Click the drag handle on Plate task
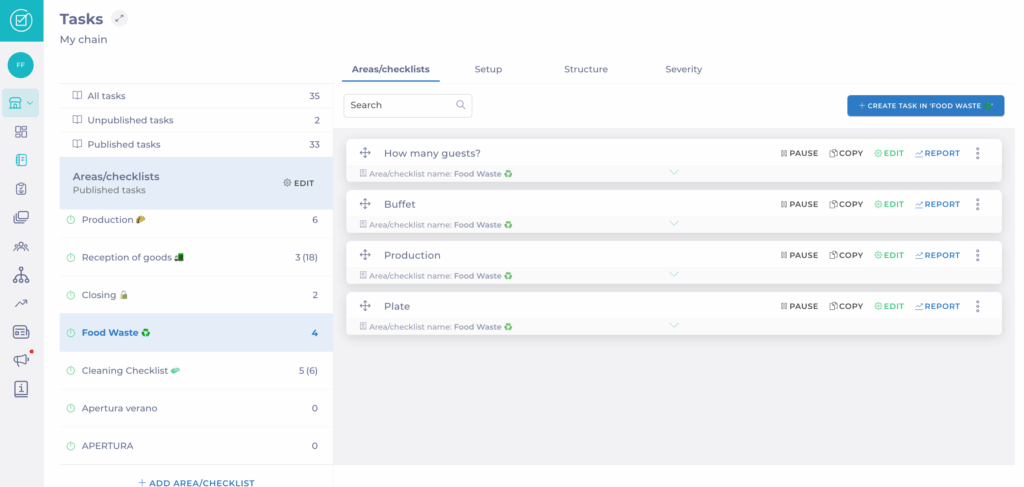 coord(365,306)
